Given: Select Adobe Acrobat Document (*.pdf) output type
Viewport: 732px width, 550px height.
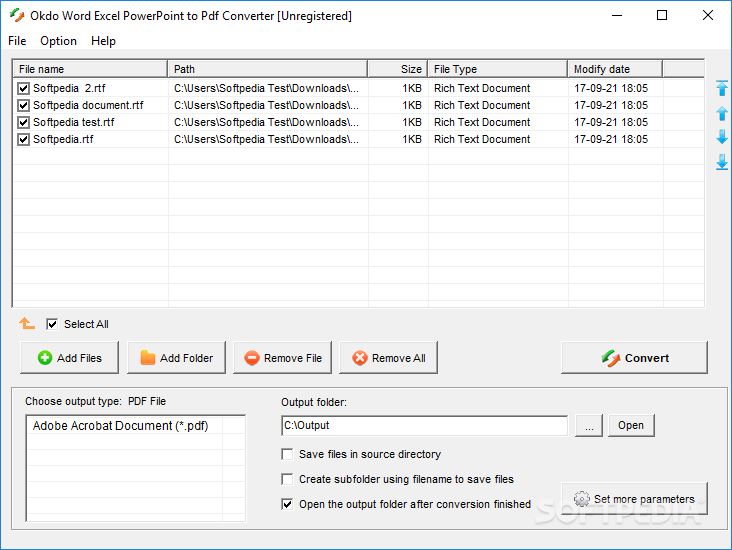Looking at the screenshot, I should (x=120, y=426).
